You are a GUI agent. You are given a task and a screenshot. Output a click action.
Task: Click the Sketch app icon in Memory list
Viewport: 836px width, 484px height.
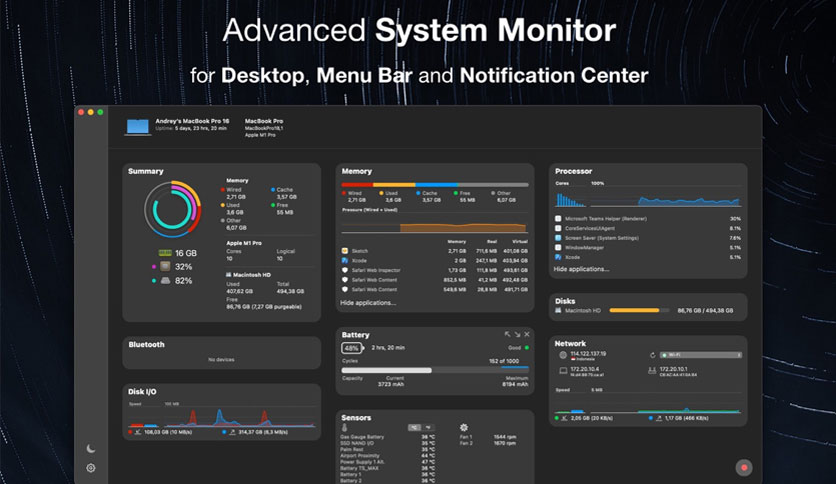(345, 251)
